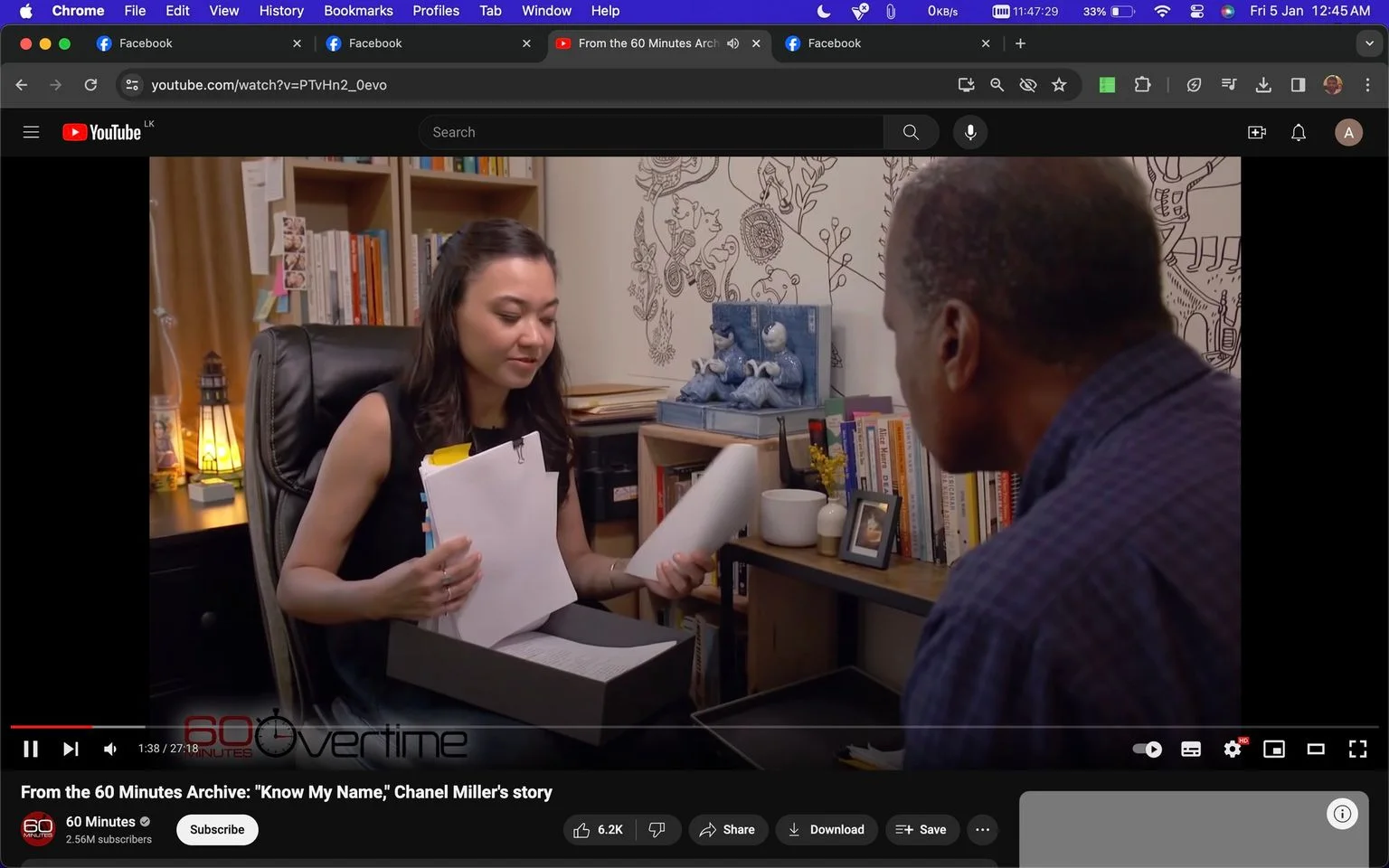Open the YouTube account avatar menu
Screen dimensions: 1389x868
[1348, 132]
